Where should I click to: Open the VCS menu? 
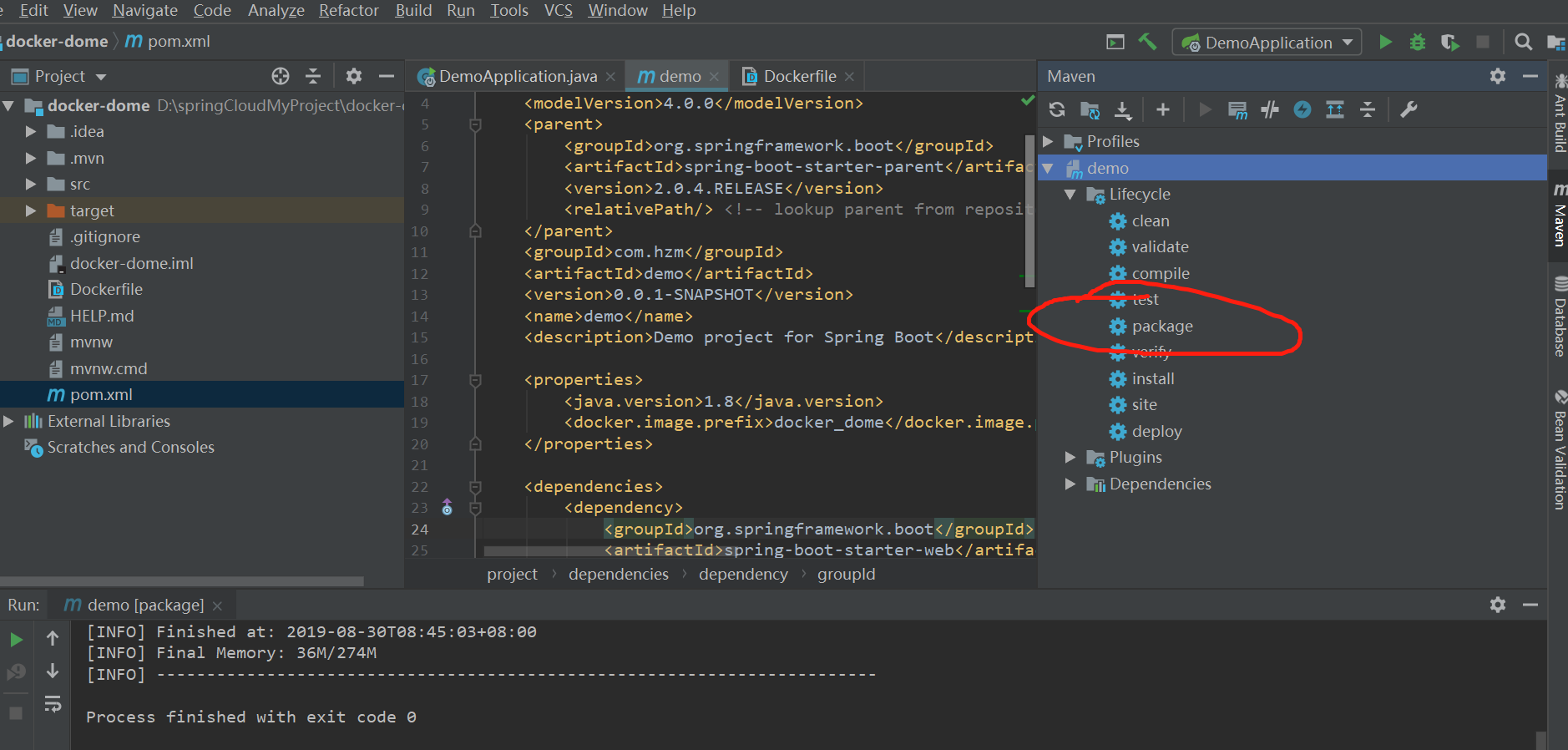(559, 10)
